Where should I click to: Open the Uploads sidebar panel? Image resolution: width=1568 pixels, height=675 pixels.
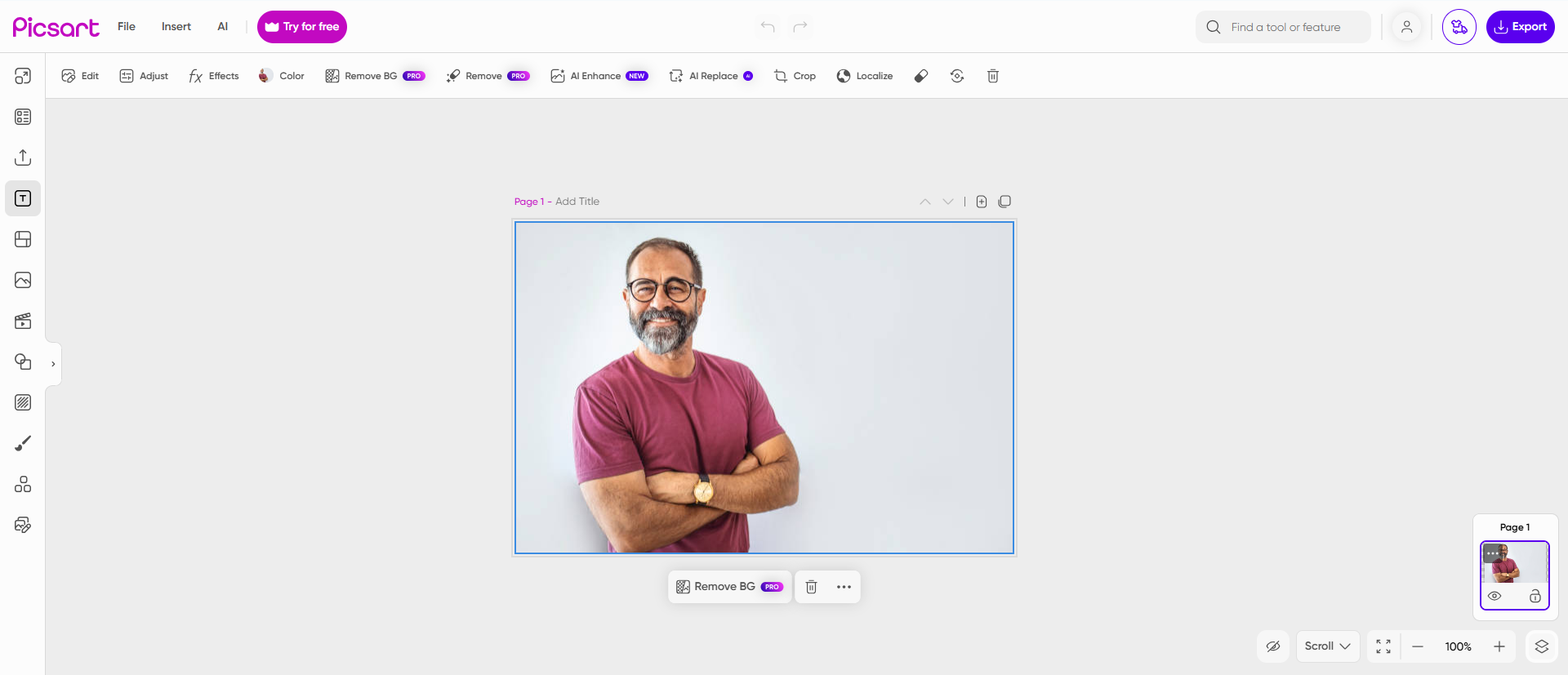click(23, 158)
